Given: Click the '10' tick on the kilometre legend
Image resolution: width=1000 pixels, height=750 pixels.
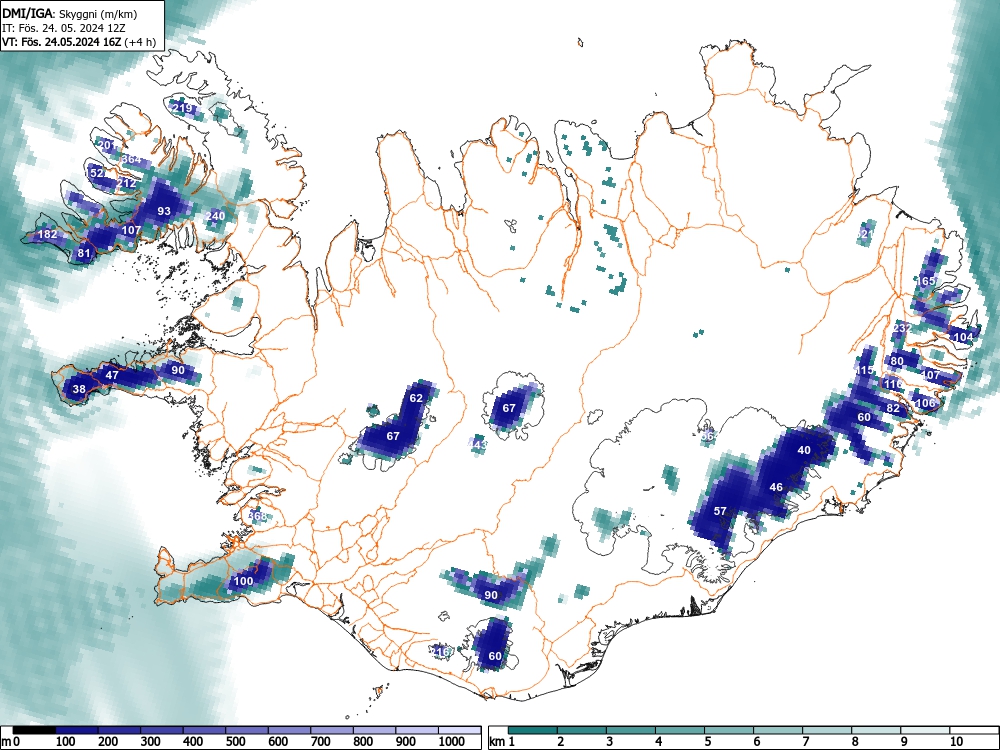Looking at the screenshot, I should (955, 742).
